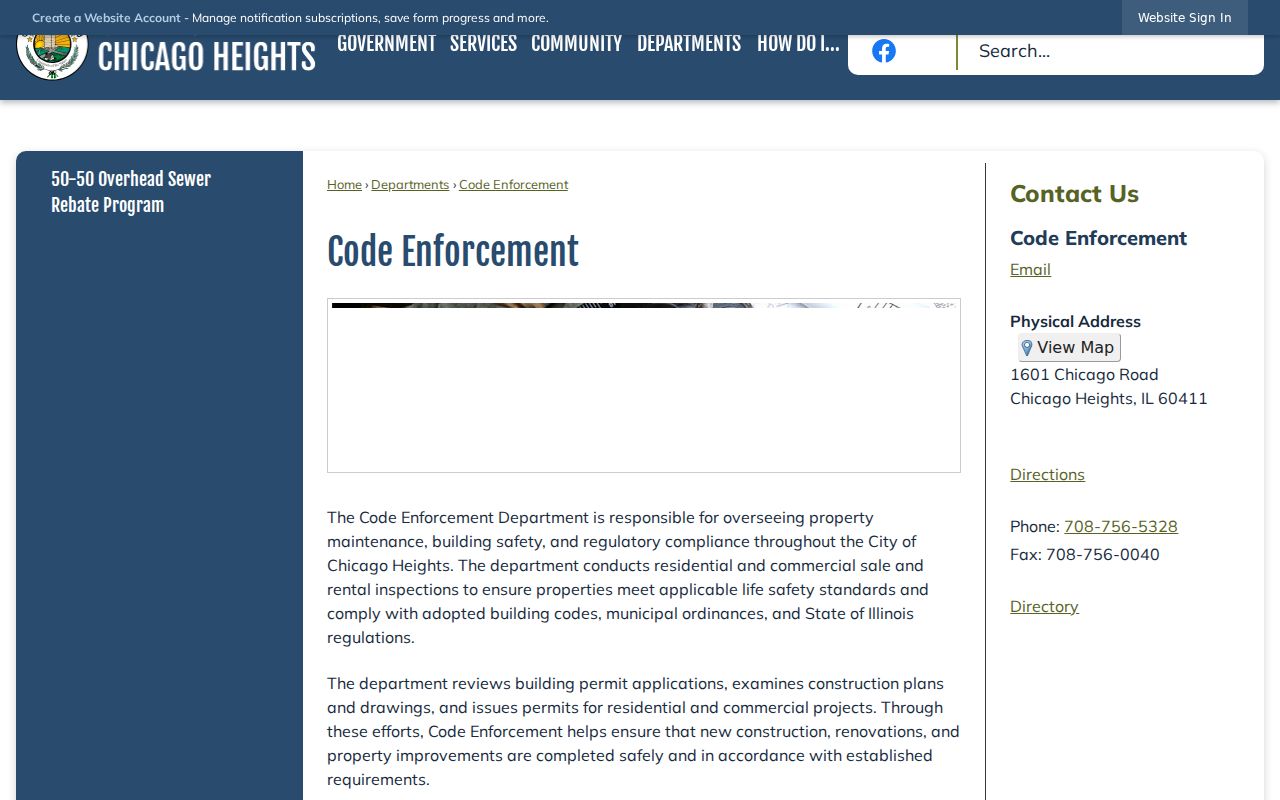Open the 50-50 Overhead Sewer Rebate Program page
The image size is (1280, 800).
point(131,192)
